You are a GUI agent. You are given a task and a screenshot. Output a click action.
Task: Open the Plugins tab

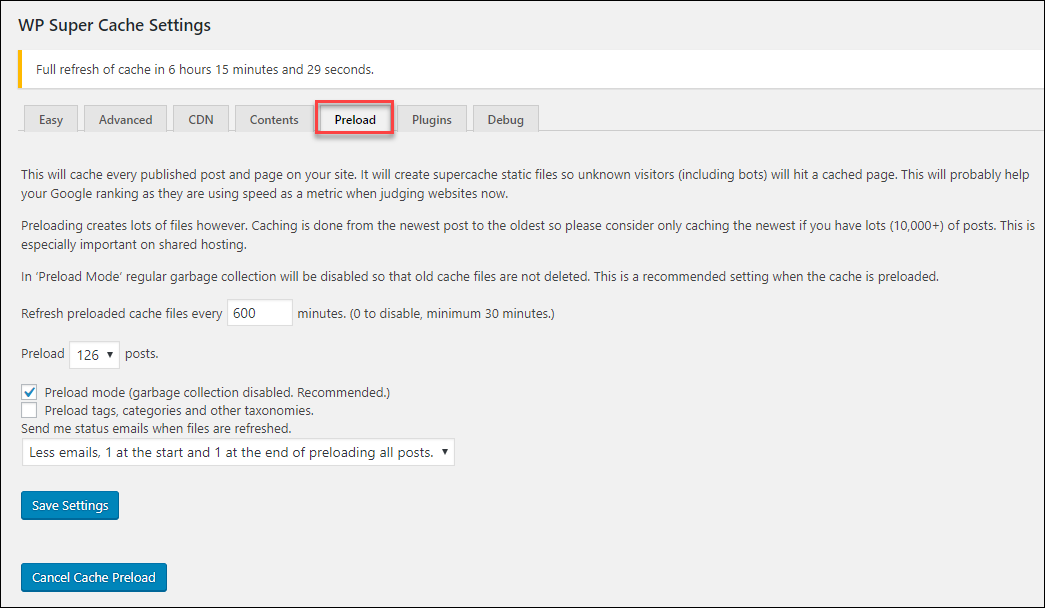(x=431, y=119)
